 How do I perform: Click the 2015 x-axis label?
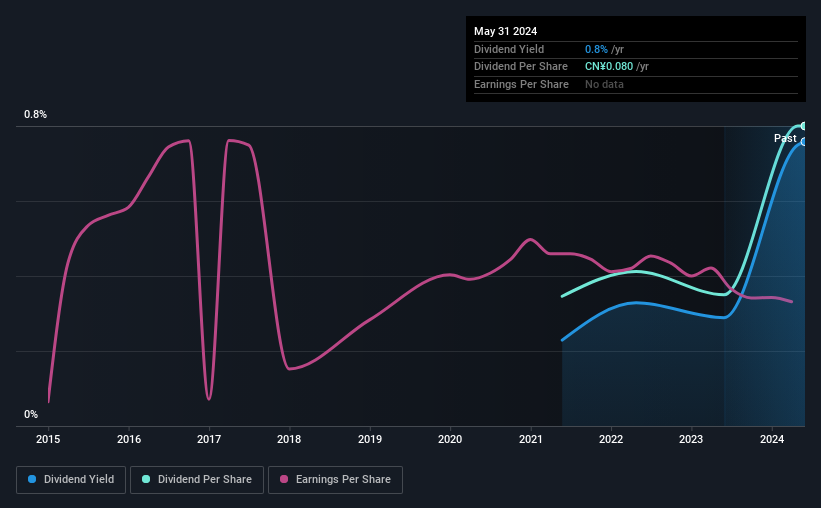pos(48,439)
